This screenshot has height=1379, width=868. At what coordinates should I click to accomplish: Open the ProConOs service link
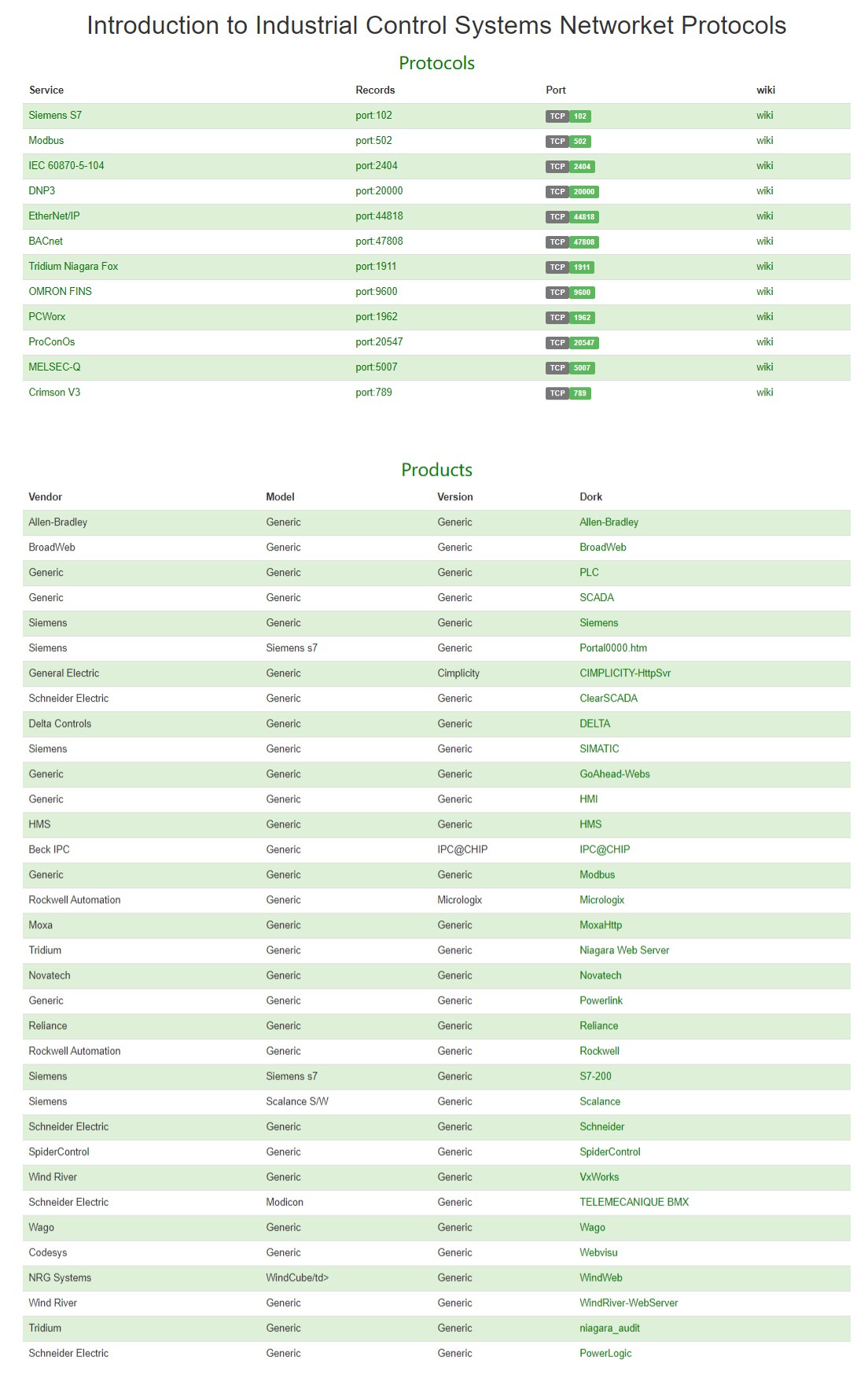pos(52,342)
